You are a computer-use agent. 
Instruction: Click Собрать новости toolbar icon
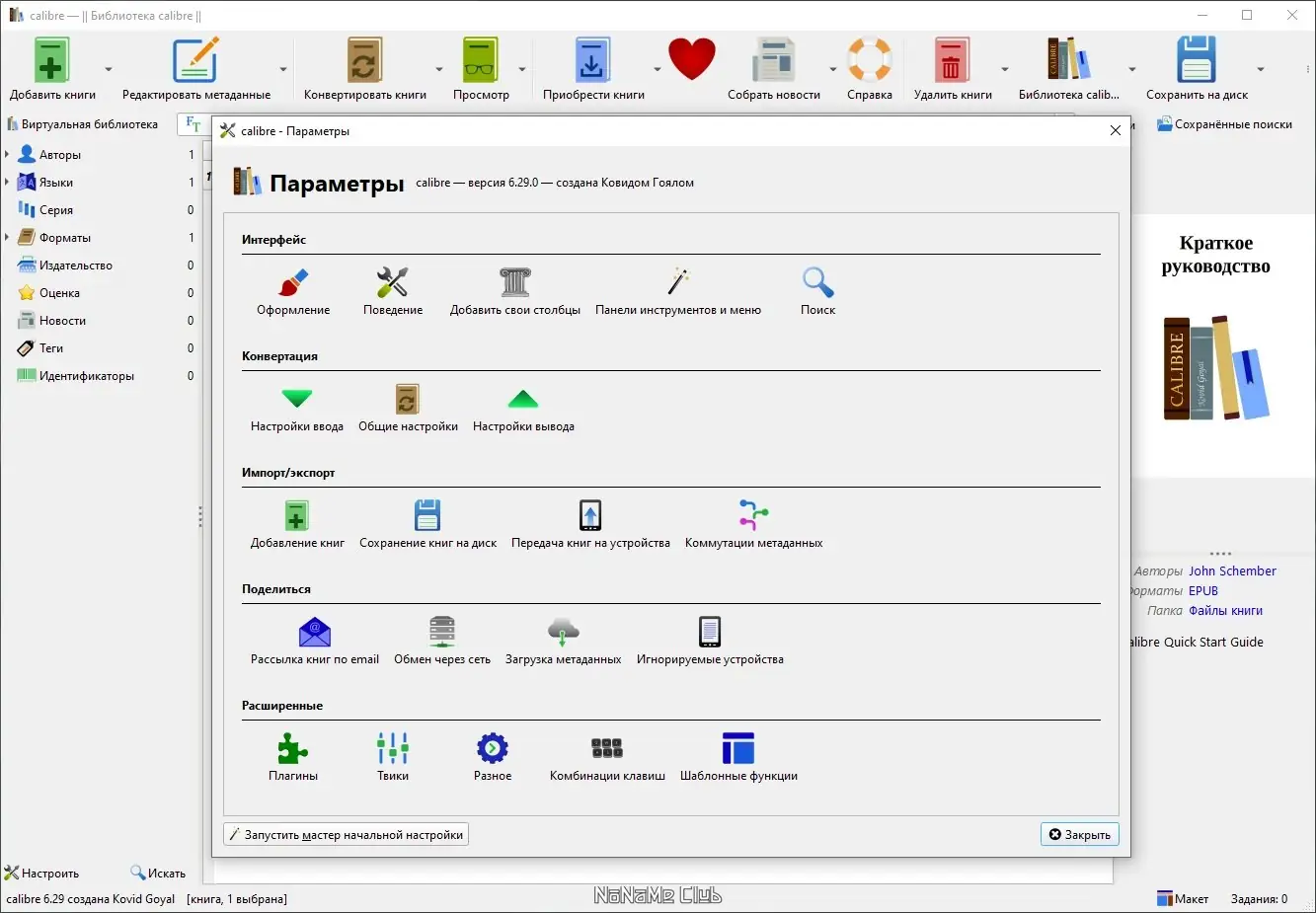[774, 68]
